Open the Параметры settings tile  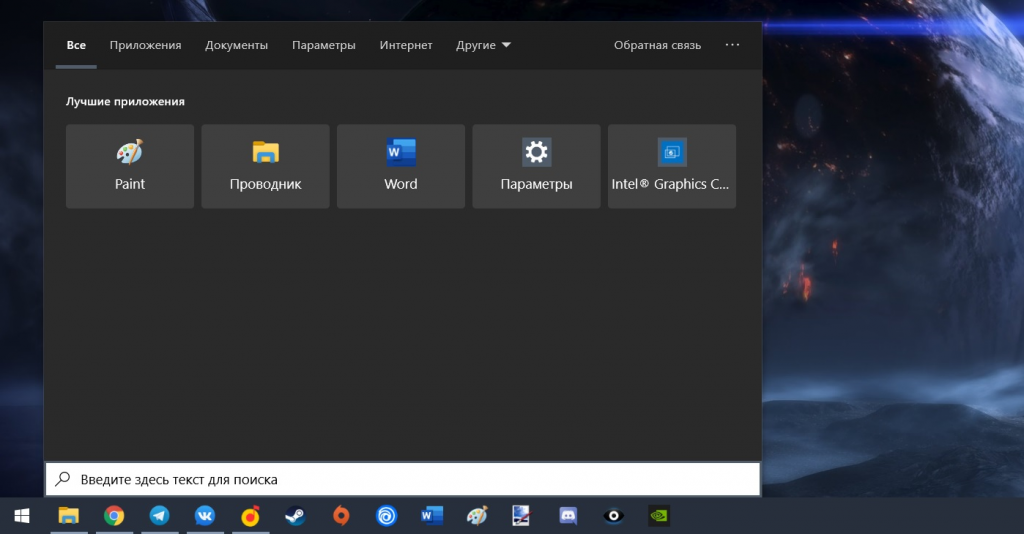coord(536,166)
